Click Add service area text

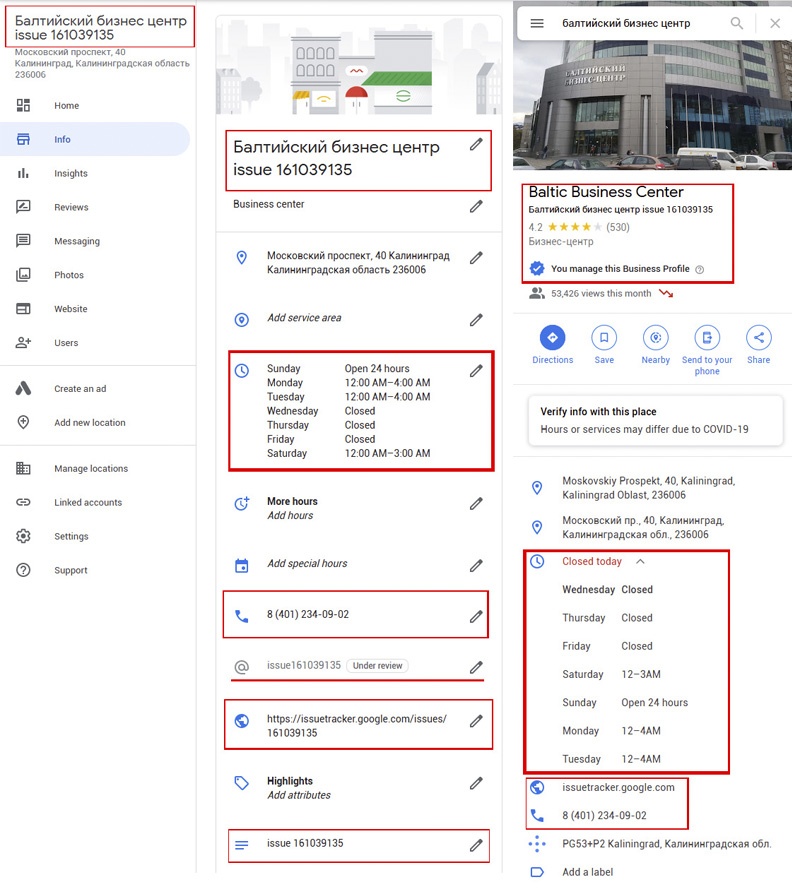click(x=304, y=318)
